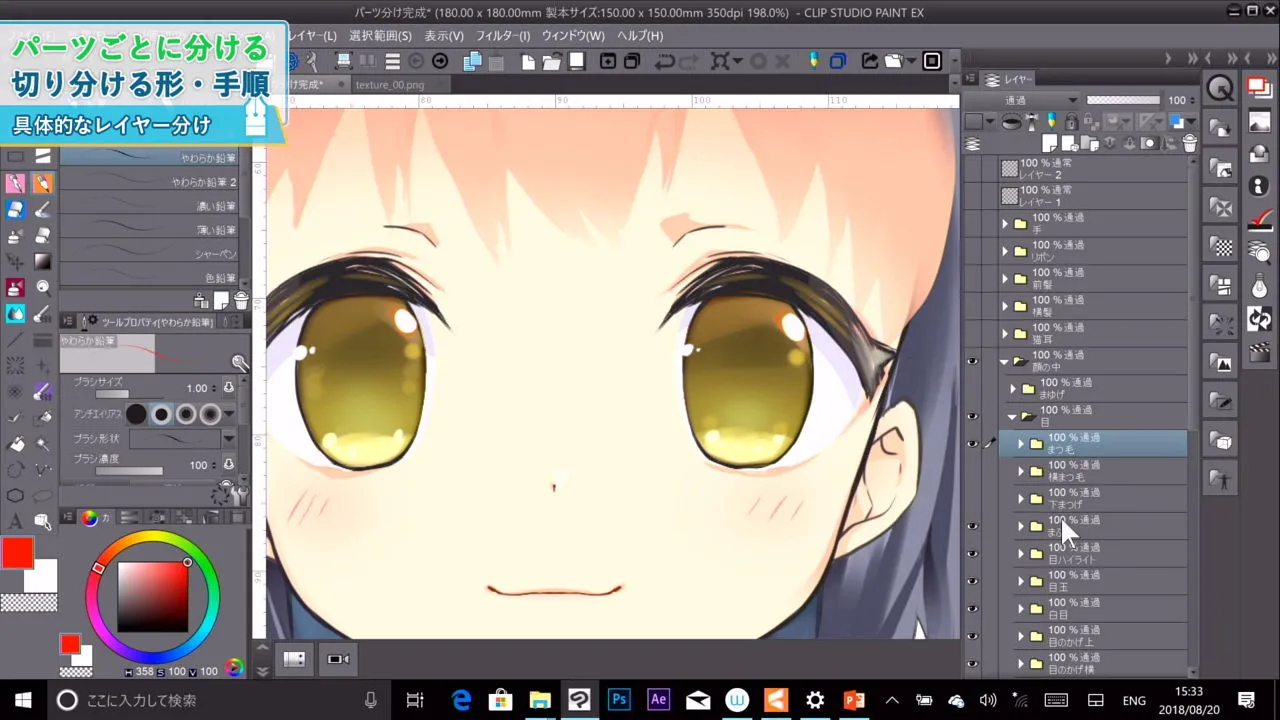Viewport: 1280px width, 720px height.
Task: Click the Quick Access Q icon
Action: pos(1220,88)
